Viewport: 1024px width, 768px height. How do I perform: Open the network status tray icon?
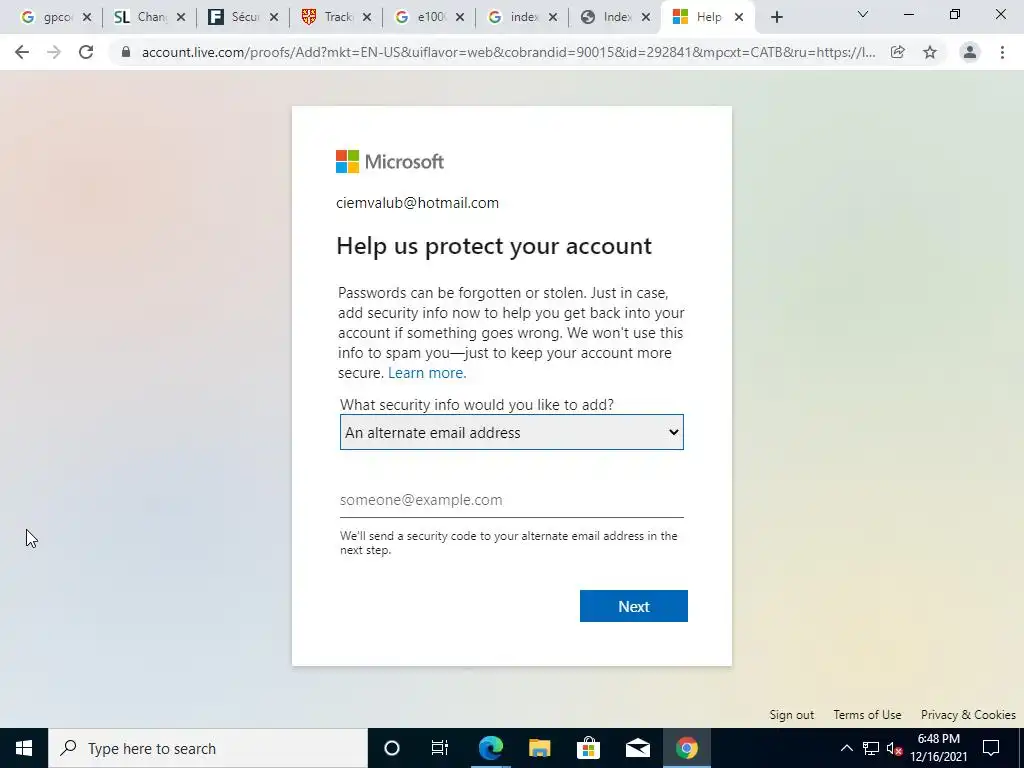click(x=871, y=748)
